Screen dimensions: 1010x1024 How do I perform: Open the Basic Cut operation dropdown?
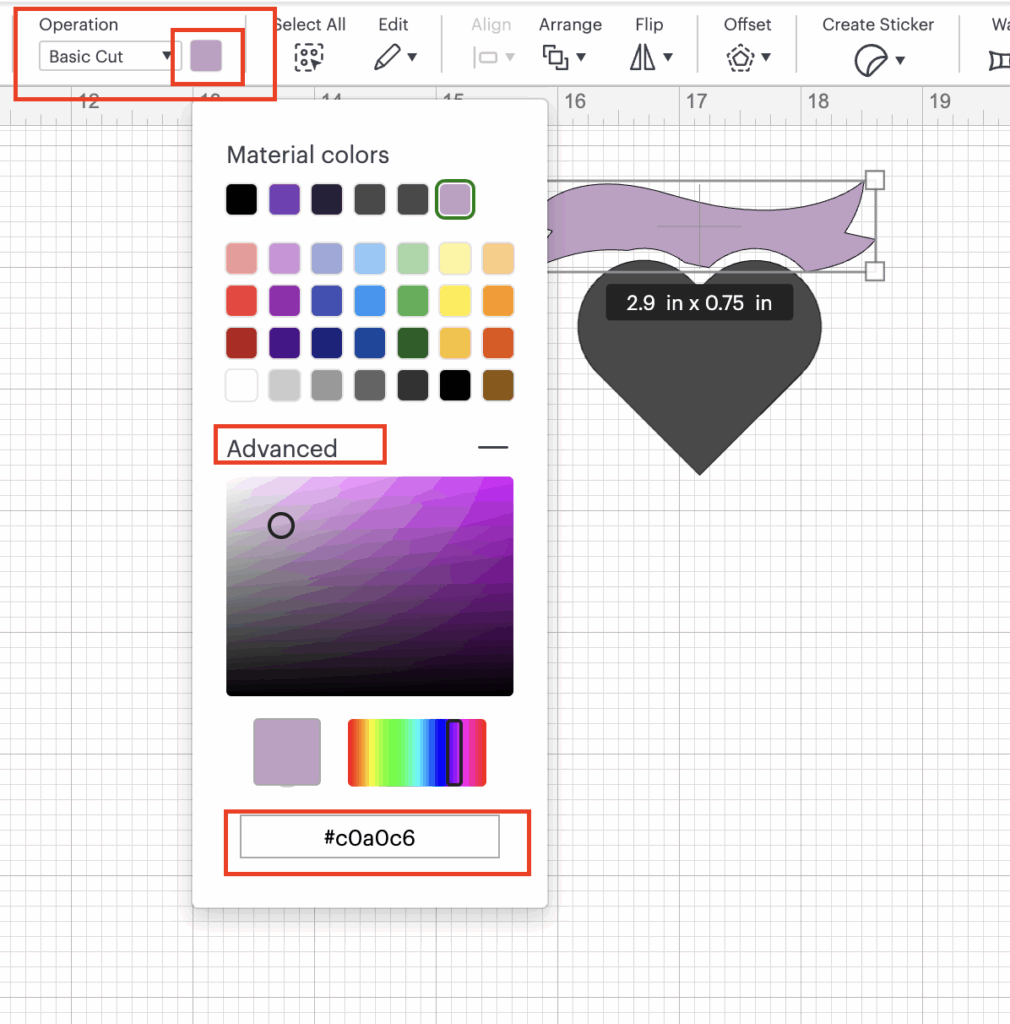point(108,56)
